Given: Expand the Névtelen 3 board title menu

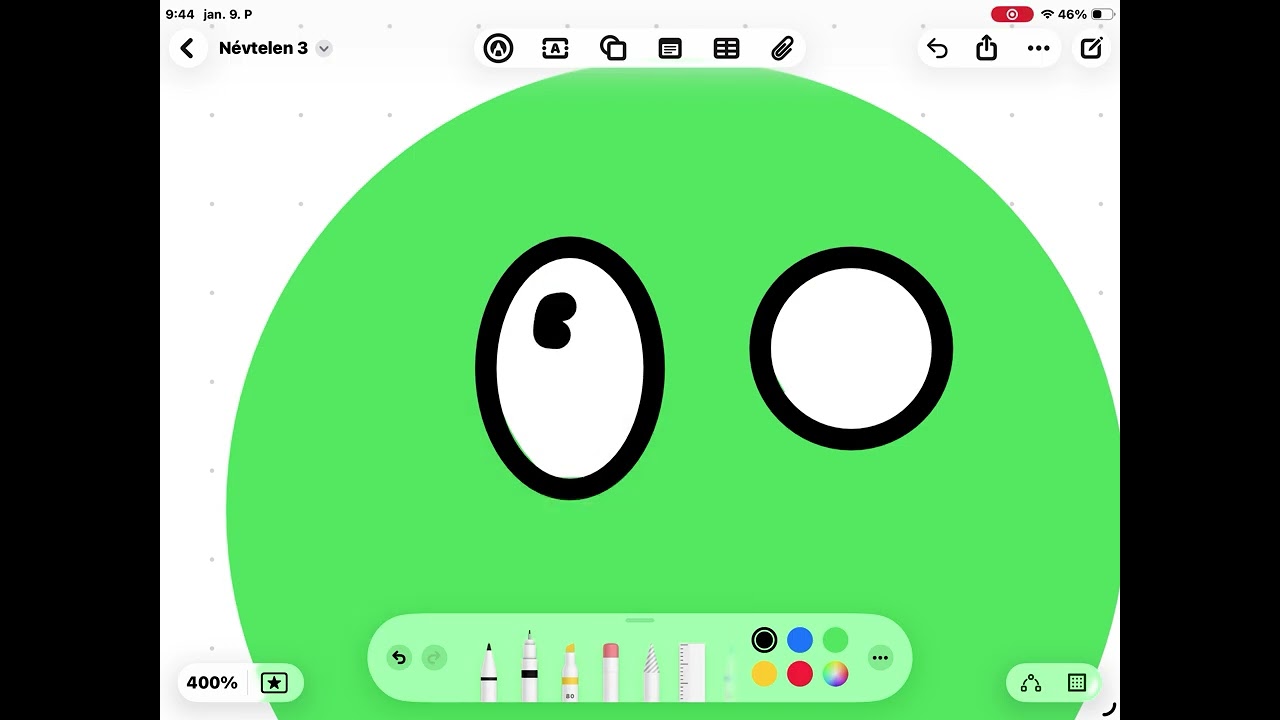Looking at the screenshot, I should [x=324, y=49].
